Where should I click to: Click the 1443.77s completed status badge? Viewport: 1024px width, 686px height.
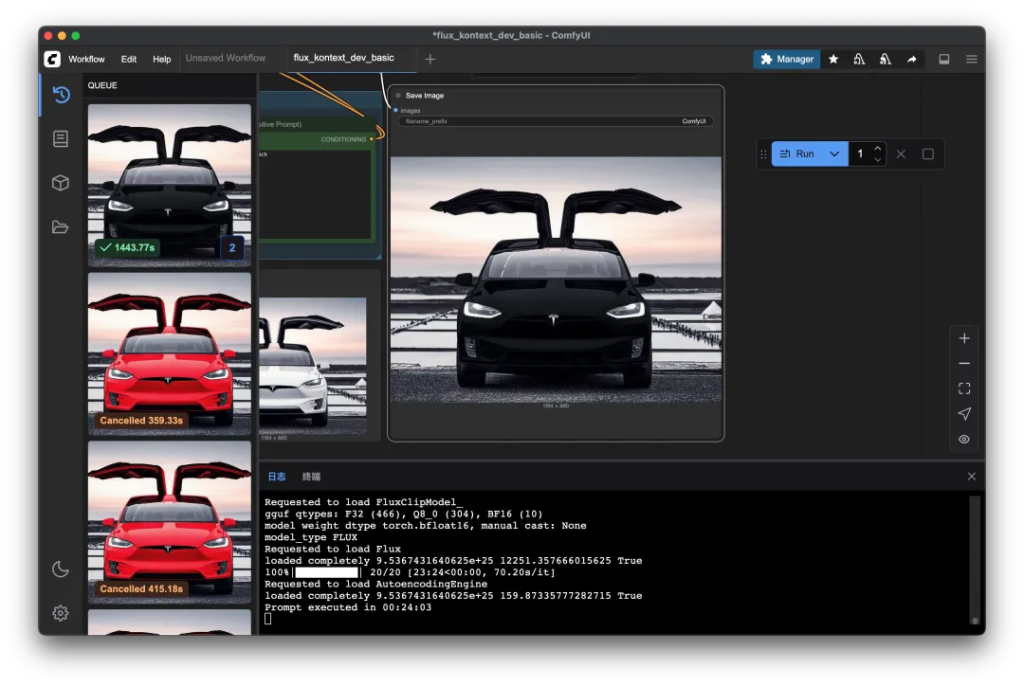[x=127, y=248]
